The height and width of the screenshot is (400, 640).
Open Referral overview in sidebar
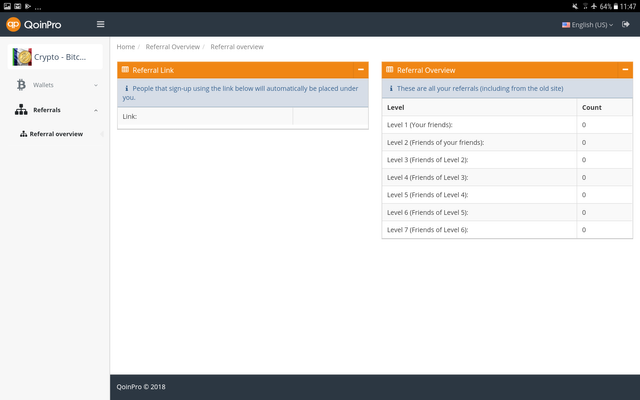pyautogui.click(x=56, y=134)
